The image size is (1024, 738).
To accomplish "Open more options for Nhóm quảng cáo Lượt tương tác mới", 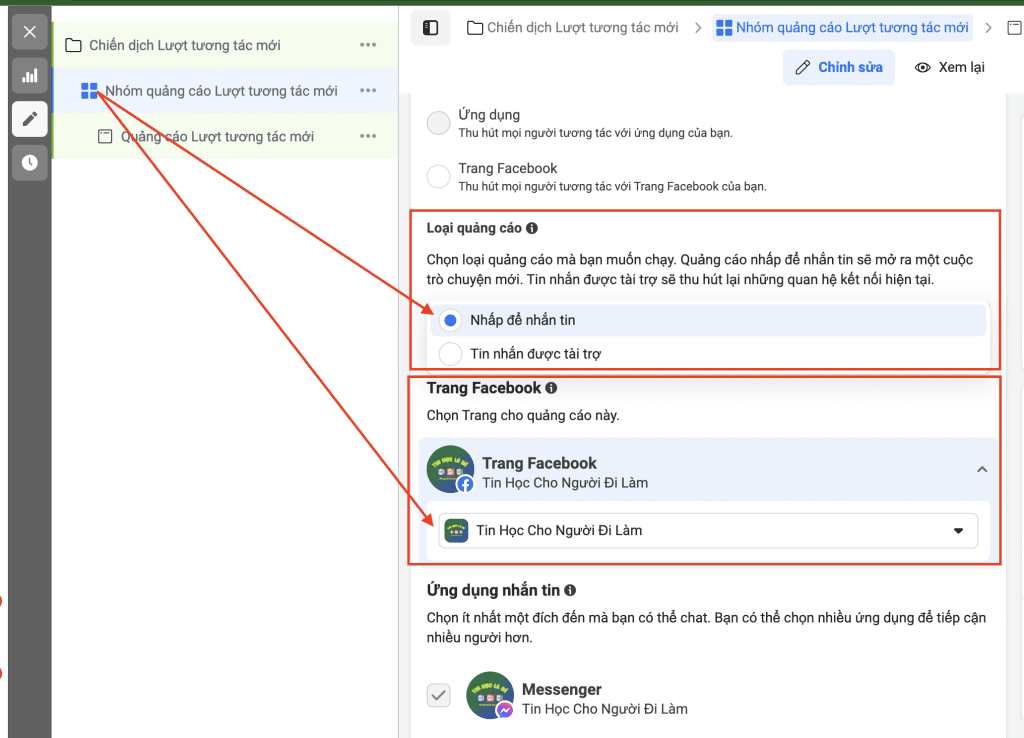I will click(368, 91).
